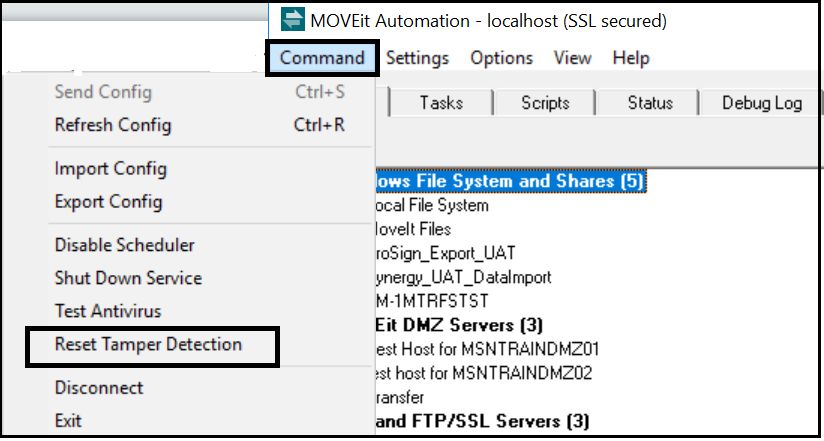Select the Sign_Export_UAT host entry
The height and width of the screenshot is (441, 824).
446,253
